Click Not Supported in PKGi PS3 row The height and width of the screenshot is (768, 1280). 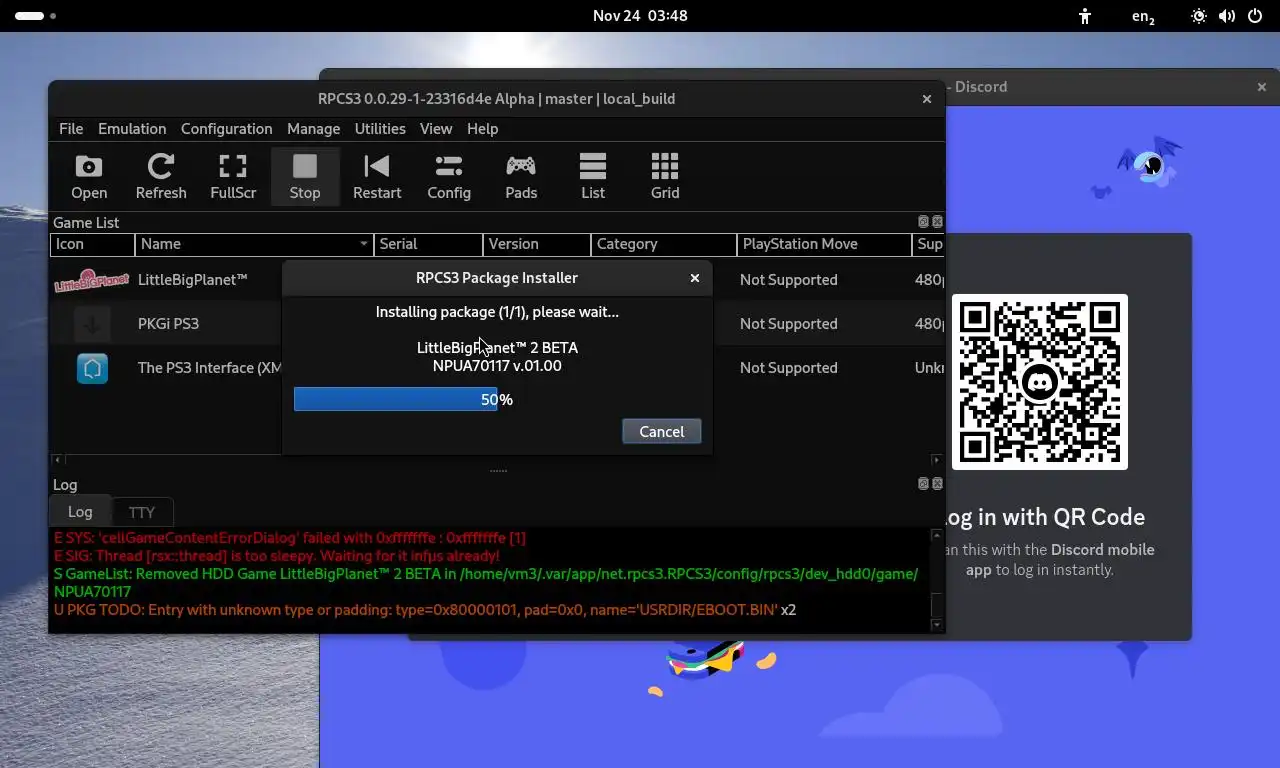[788, 324]
